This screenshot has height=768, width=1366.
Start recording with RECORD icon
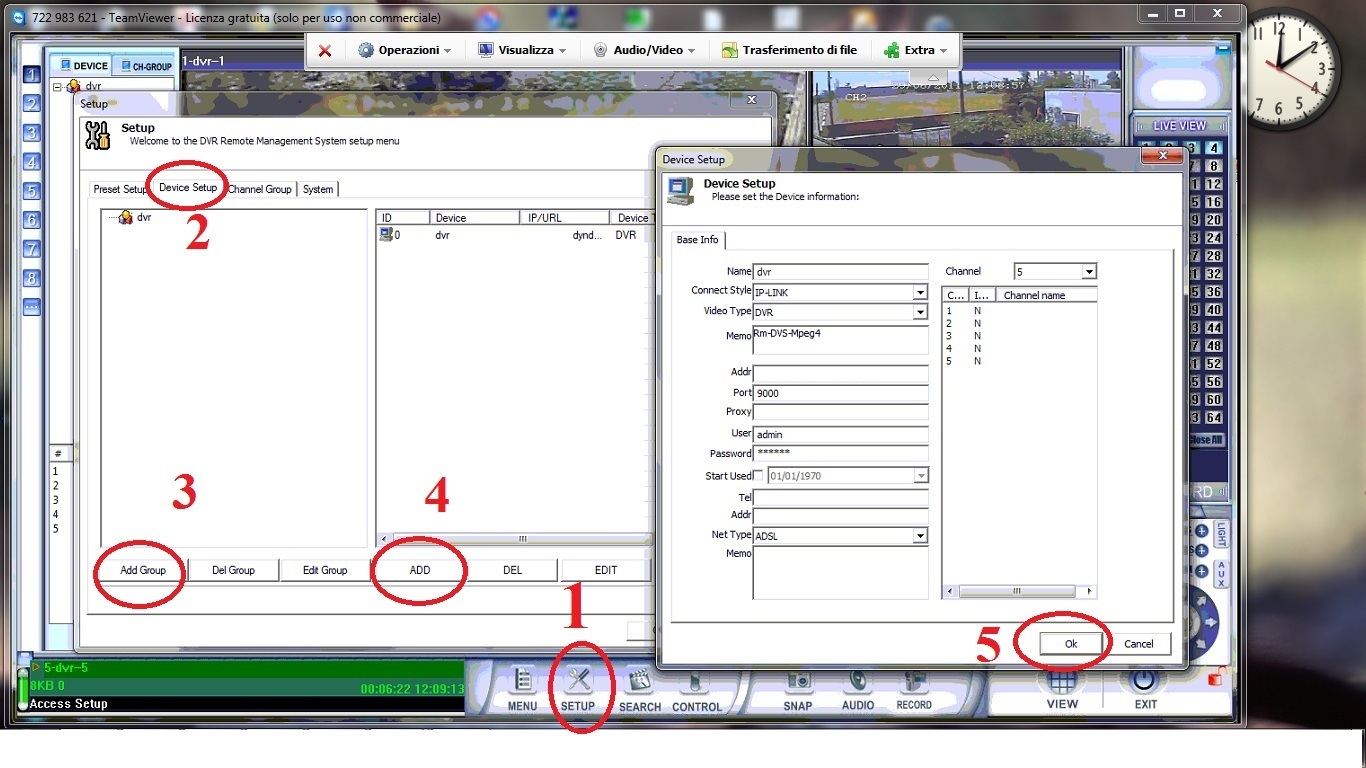coord(913,681)
